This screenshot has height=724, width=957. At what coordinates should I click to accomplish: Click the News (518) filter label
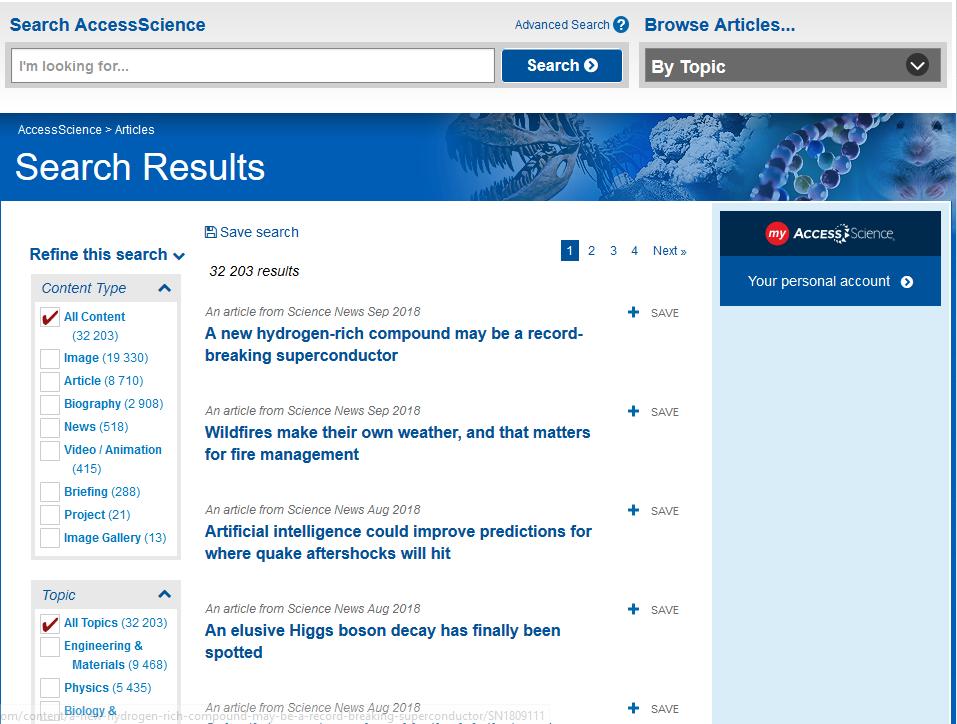coord(96,427)
